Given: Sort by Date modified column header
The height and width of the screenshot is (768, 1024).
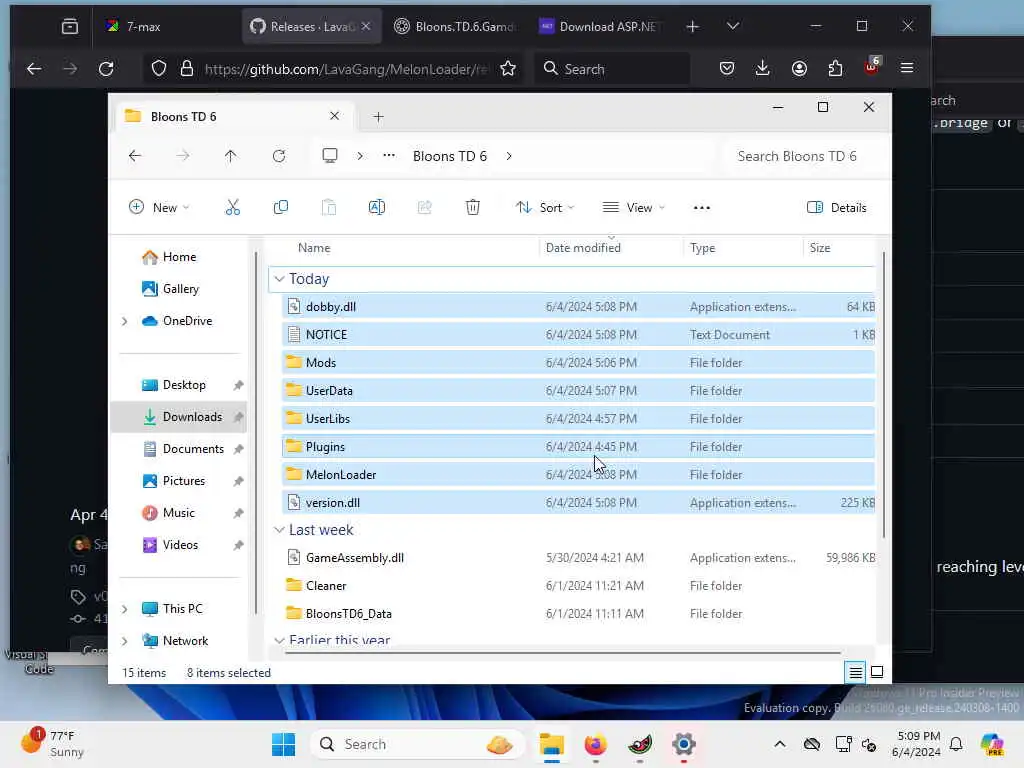Looking at the screenshot, I should 583,248.
